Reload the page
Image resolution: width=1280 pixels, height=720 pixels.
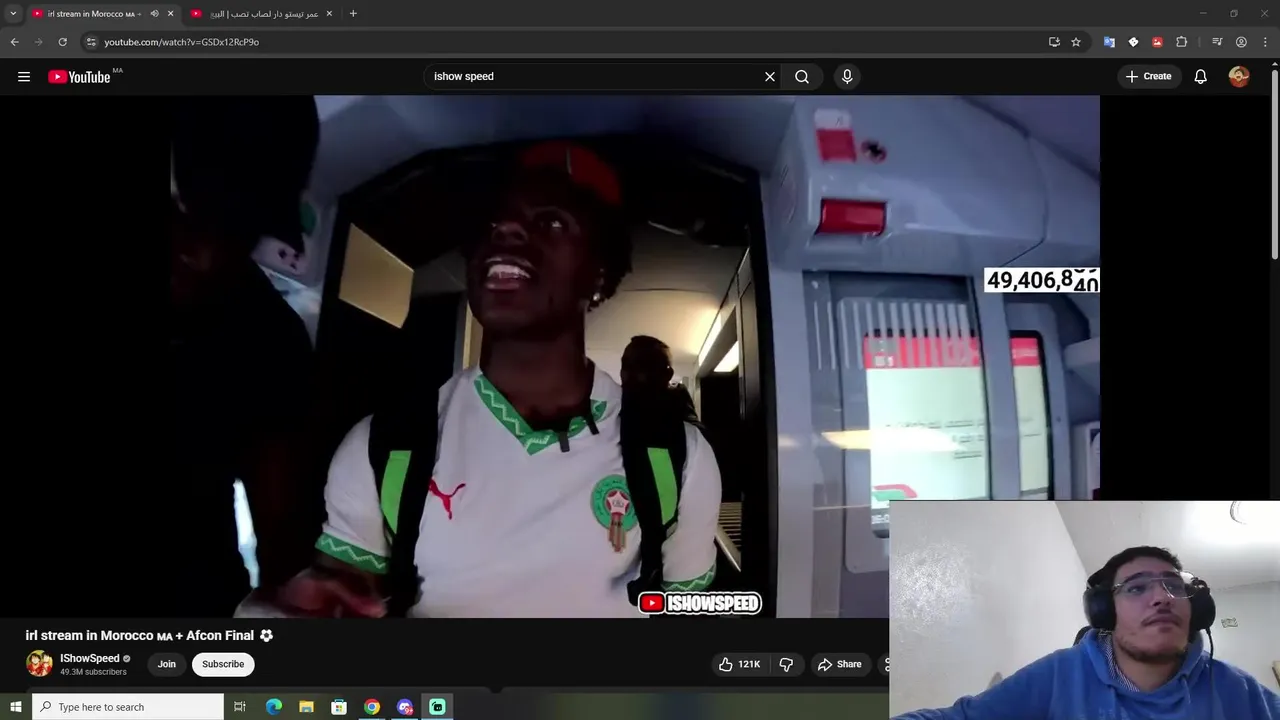point(62,42)
